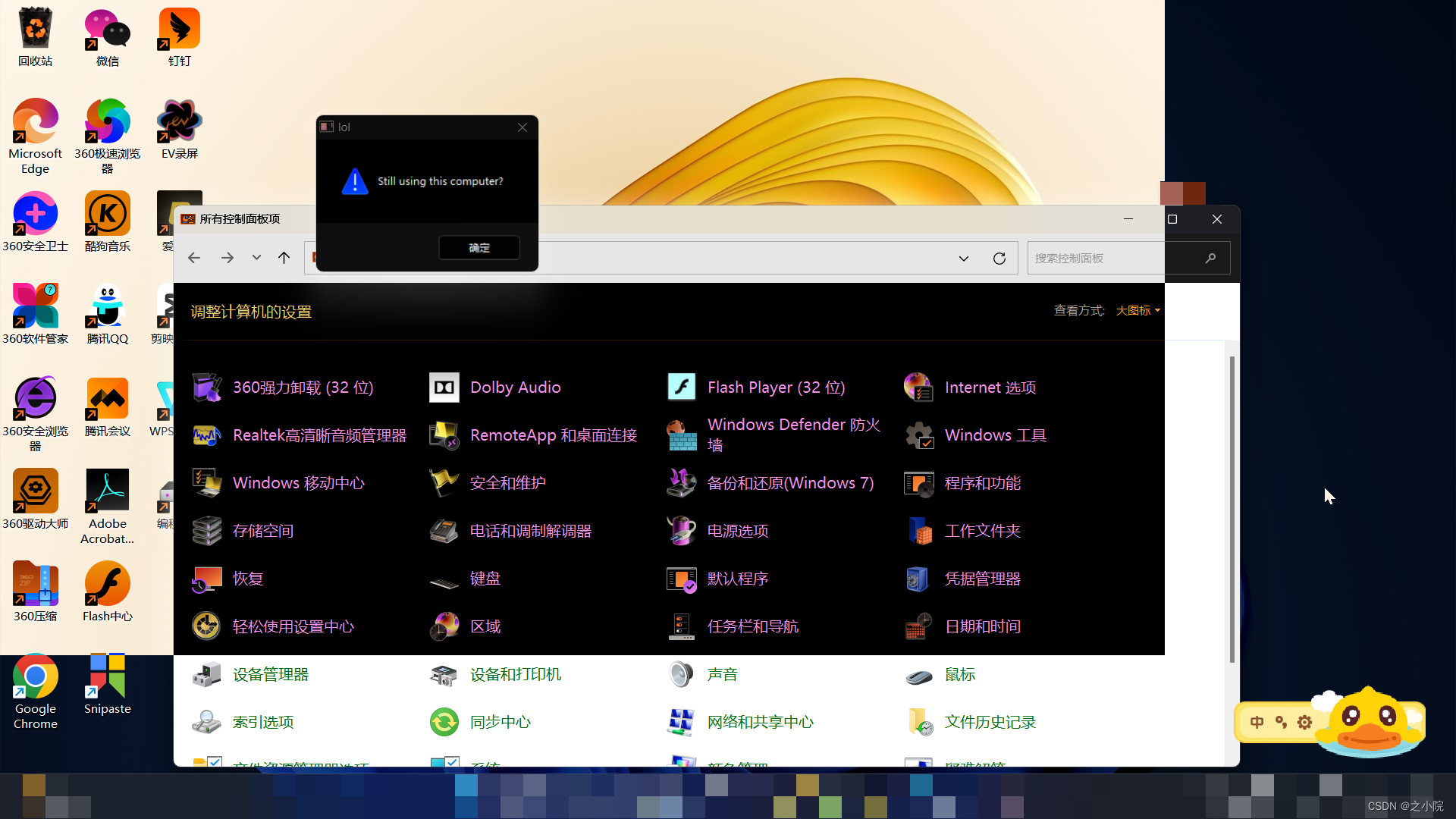Screen dimensions: 1456x819
Task: Open 网络和共享中心 icon
Action: click(681, 722)
